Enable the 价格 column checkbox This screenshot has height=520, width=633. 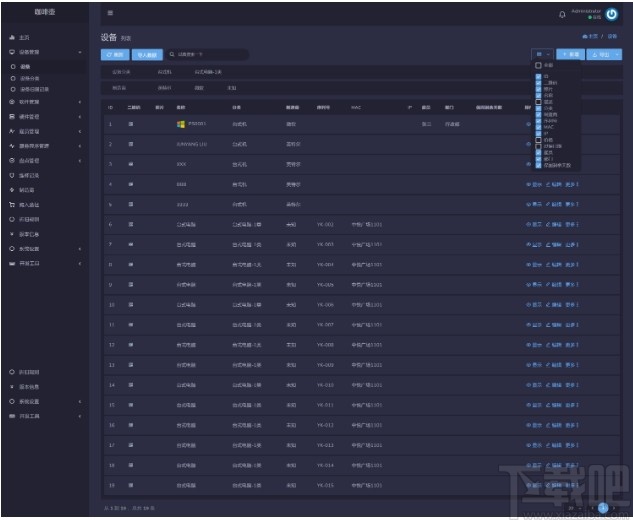click(x=538, y=140)
